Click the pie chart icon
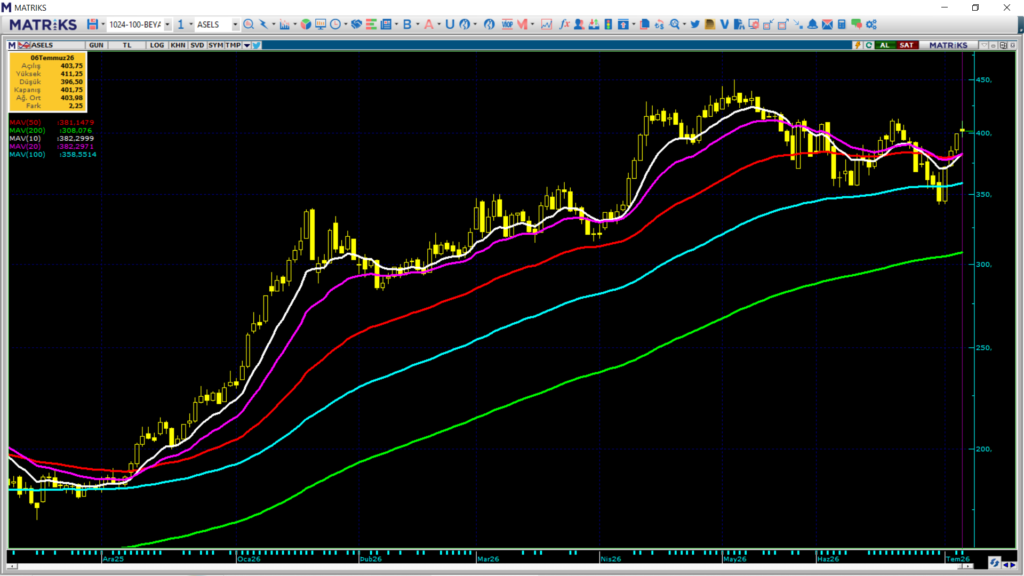 [x=306, y=24]
